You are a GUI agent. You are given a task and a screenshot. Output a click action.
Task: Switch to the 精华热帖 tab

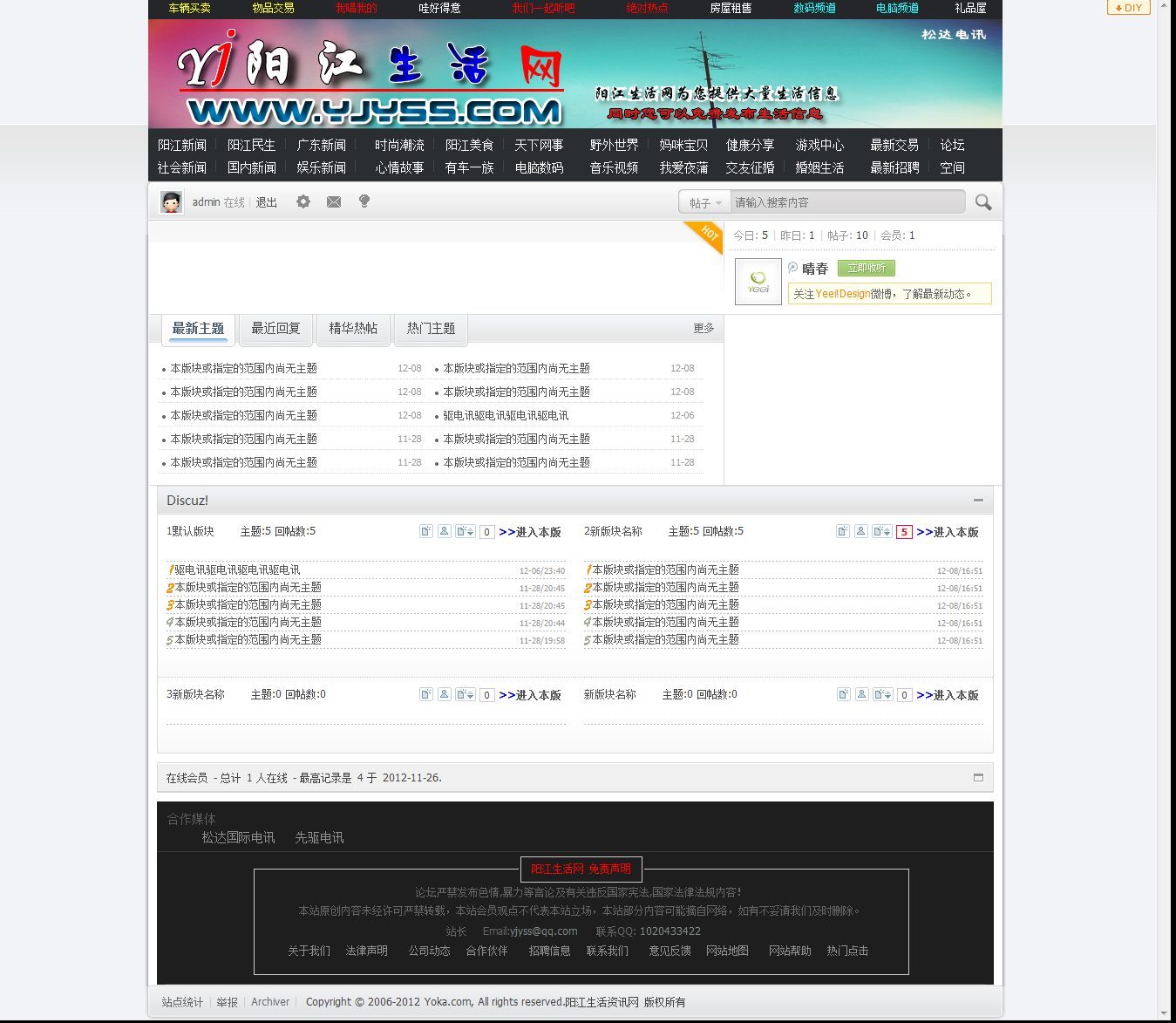pyautogui.click(x=352, y=329)
